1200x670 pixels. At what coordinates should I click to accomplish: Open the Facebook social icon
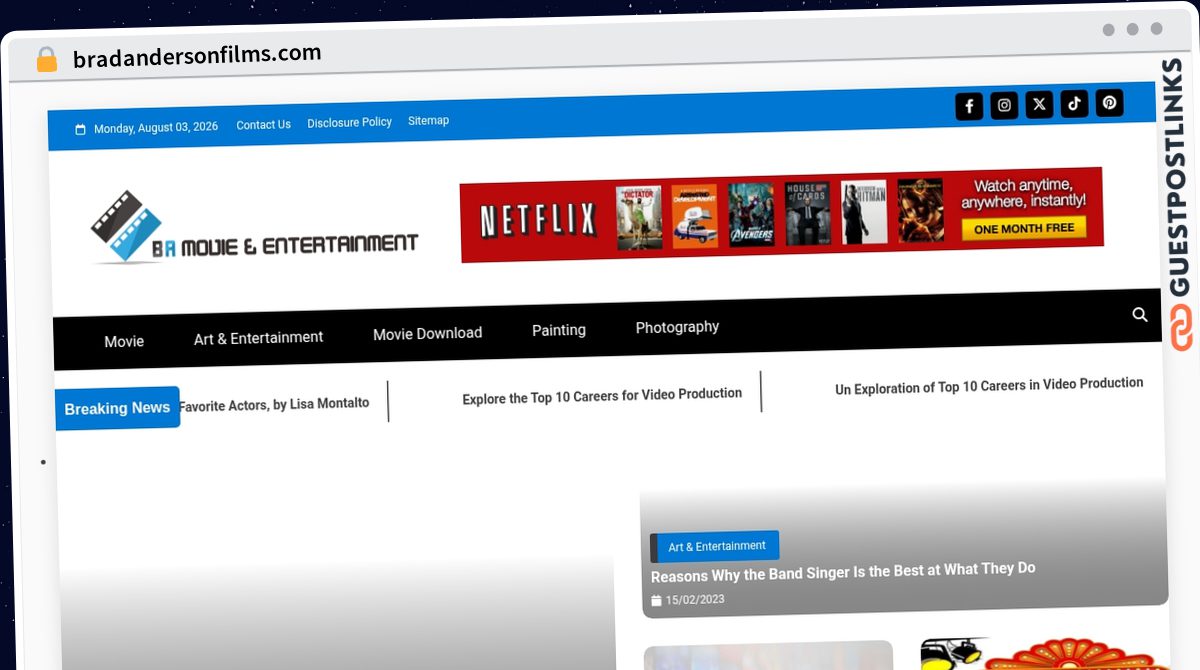pos(969,106)
